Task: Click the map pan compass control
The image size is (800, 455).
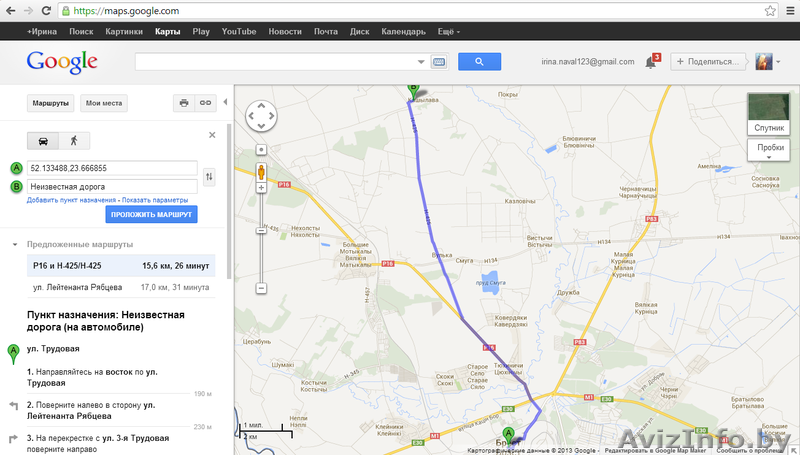Action: 261,116
